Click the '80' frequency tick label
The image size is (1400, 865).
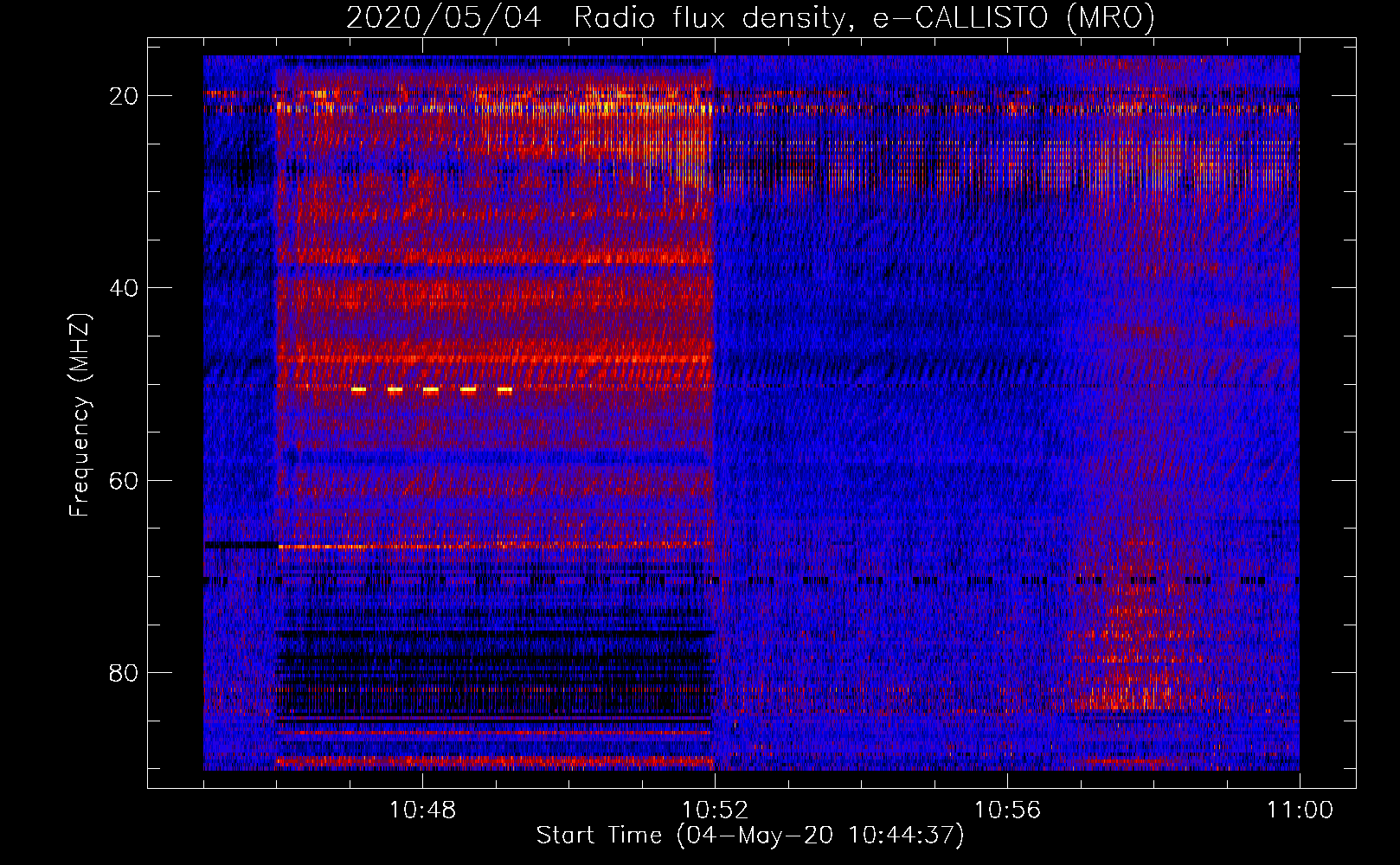[x=125, y=672]
